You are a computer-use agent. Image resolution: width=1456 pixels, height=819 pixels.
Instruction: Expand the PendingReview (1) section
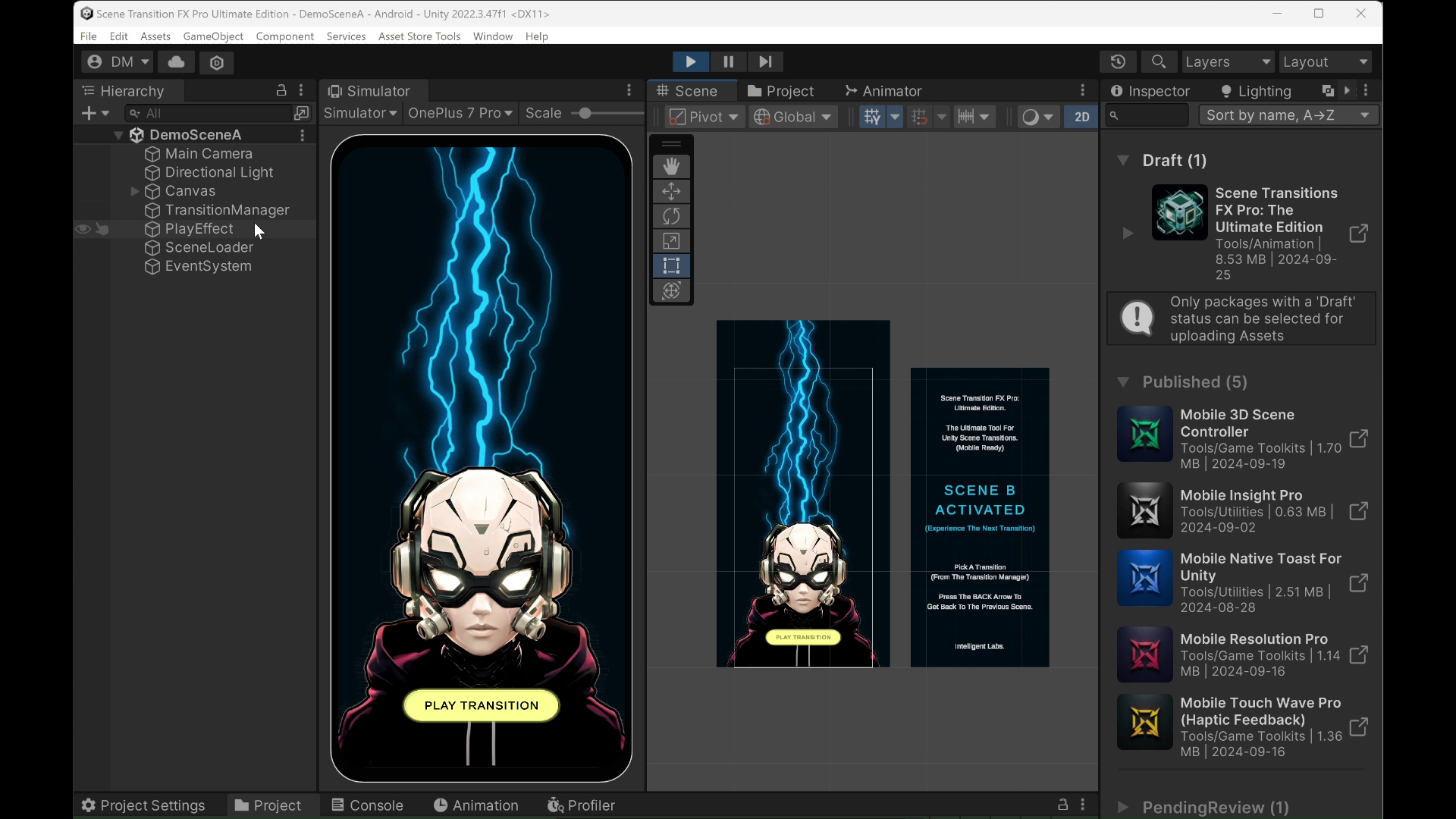click(x=1123, y=808)
